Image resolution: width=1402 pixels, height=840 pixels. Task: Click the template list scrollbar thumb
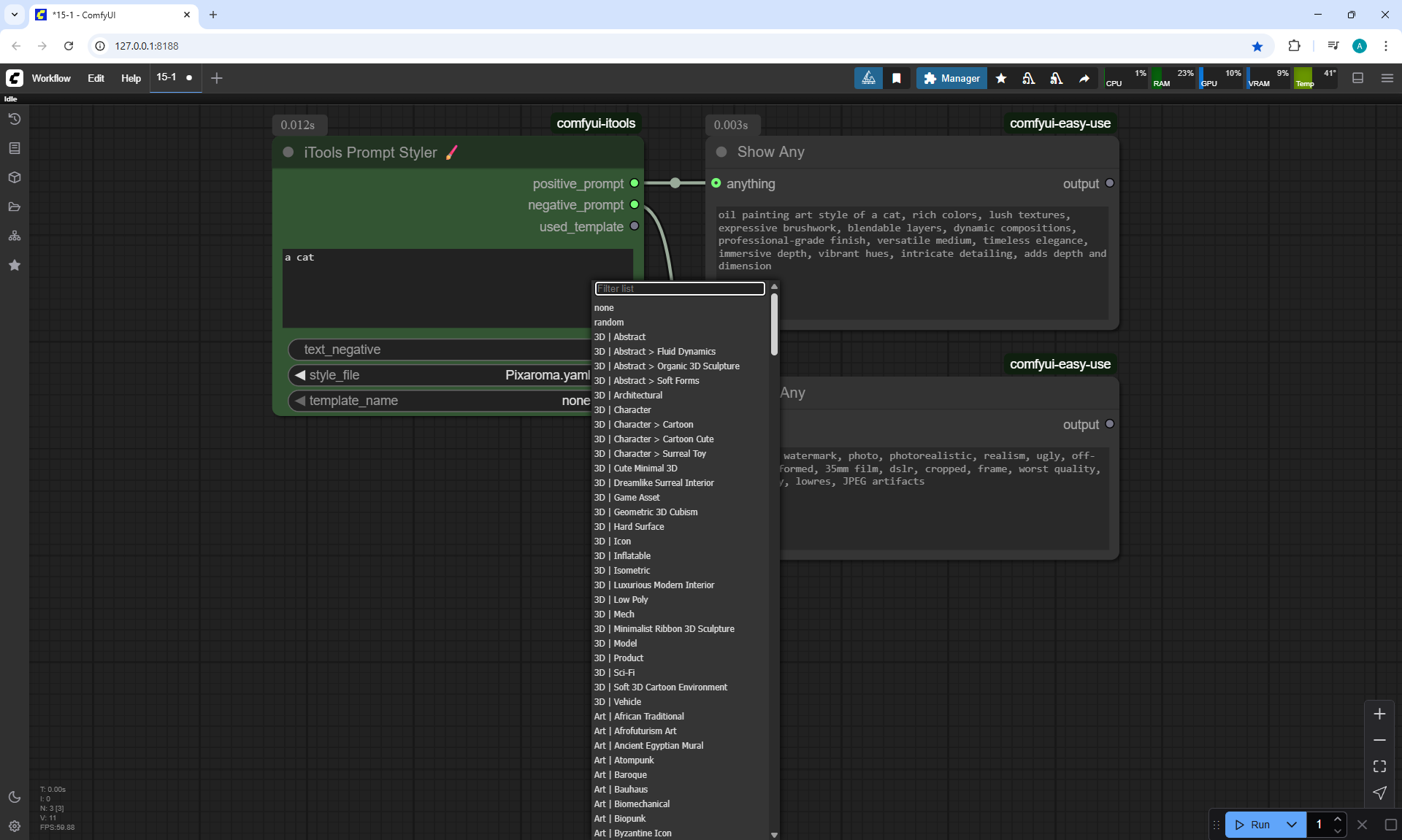click(x=774, y=325)
